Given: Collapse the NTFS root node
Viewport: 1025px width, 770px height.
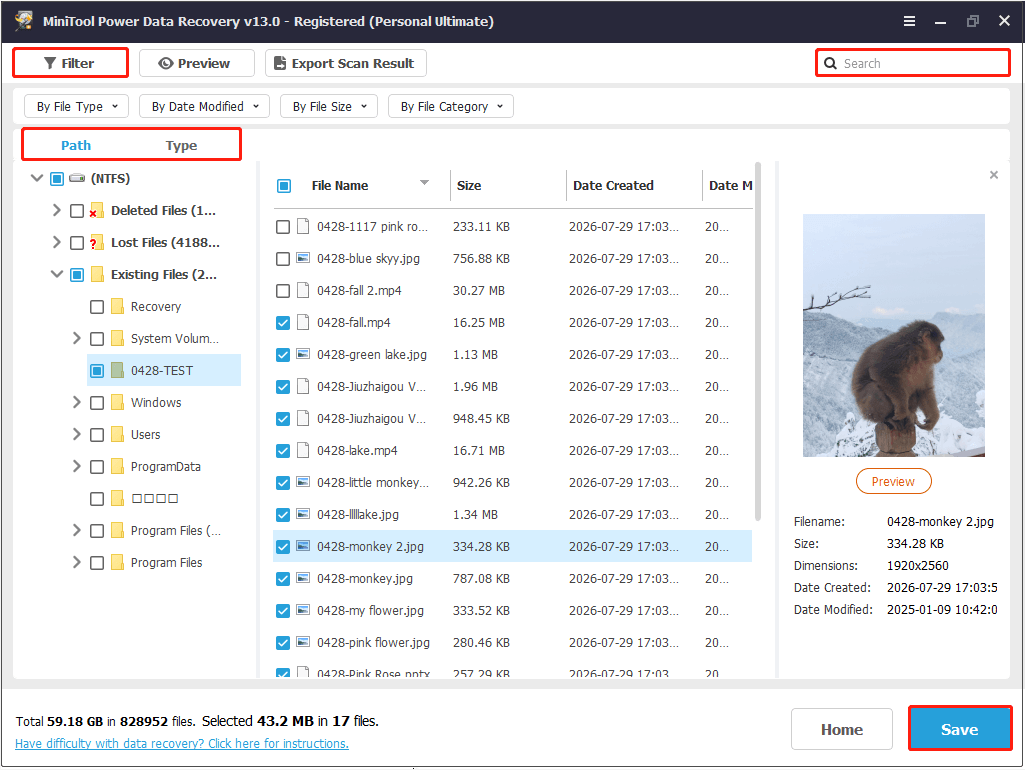Looking at the screenshot, I should click(37, 178).
